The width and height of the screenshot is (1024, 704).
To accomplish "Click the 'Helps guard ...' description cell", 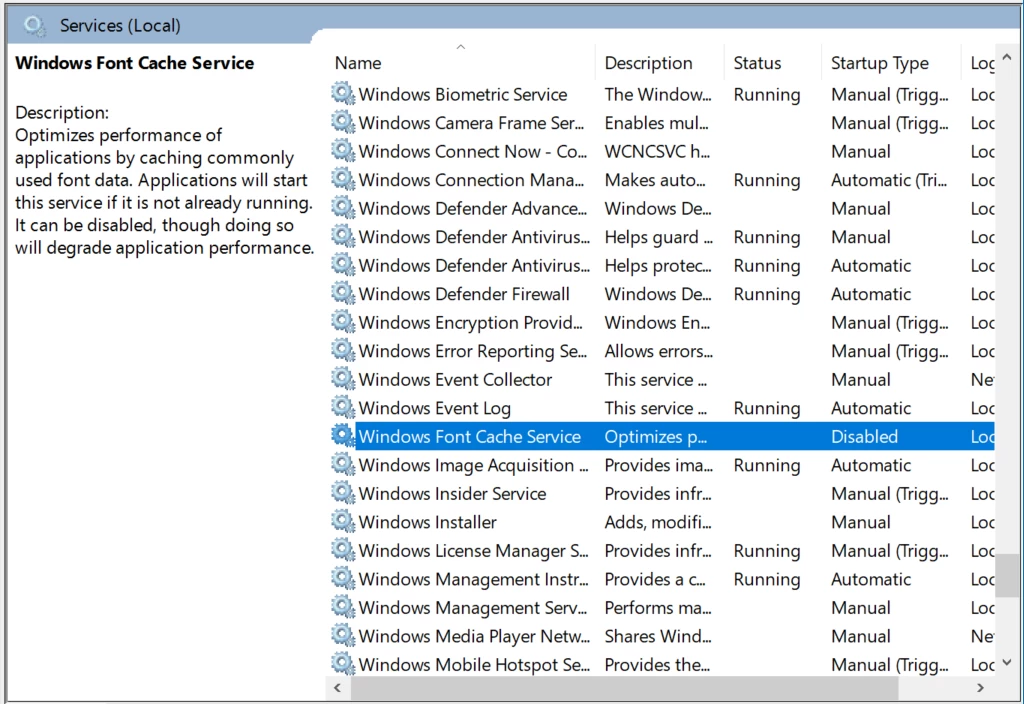I will 658,237.
